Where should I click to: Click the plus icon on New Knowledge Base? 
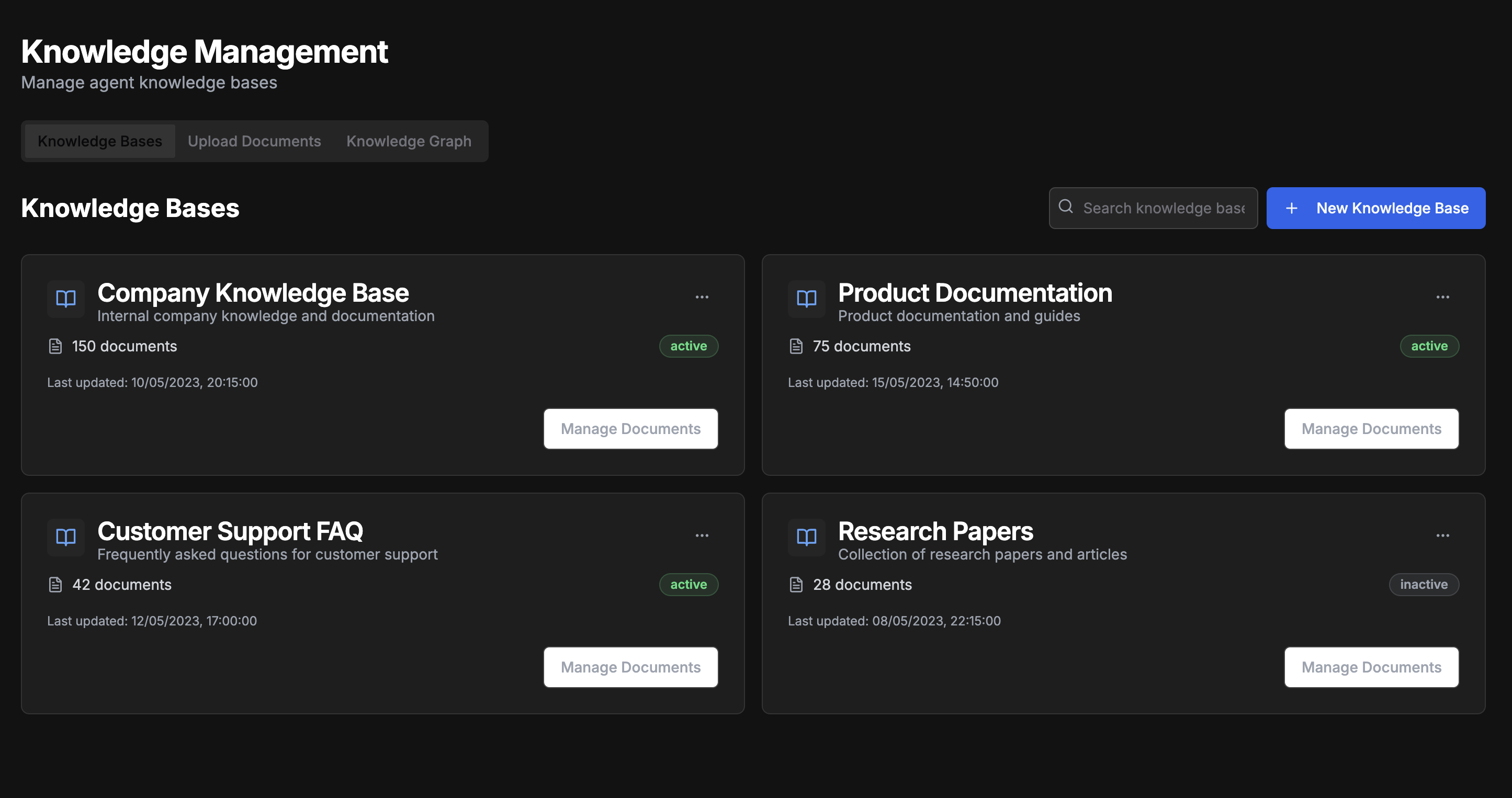1291,208
